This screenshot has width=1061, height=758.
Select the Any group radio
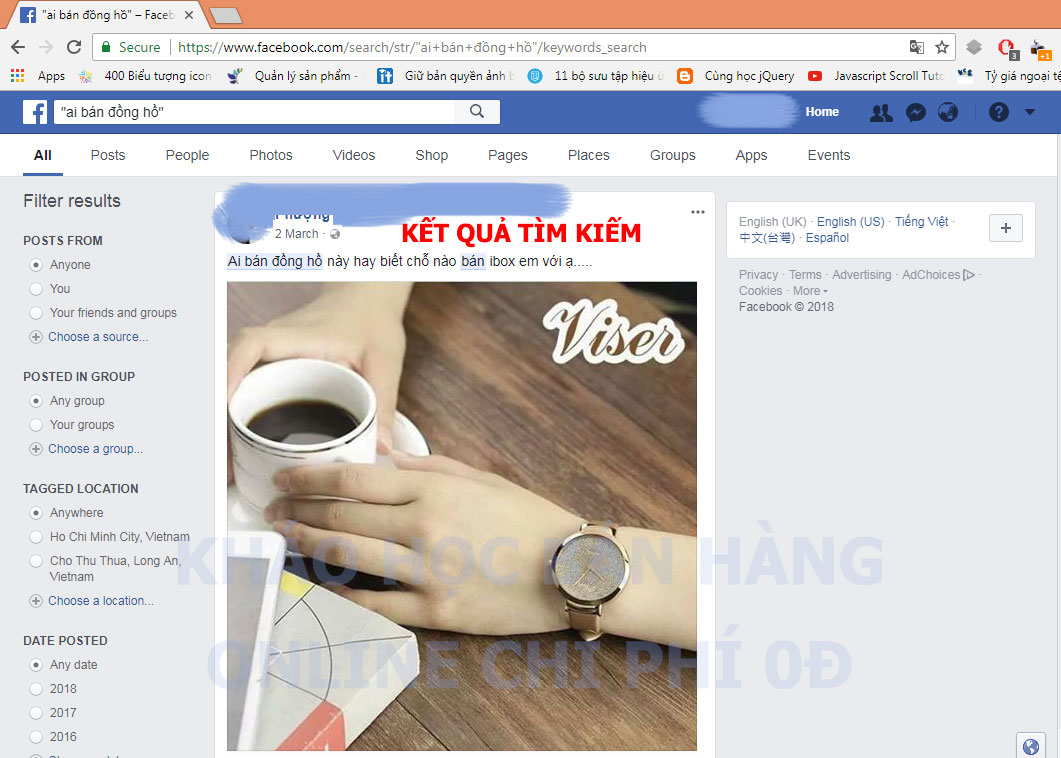(x=36, y=401)
